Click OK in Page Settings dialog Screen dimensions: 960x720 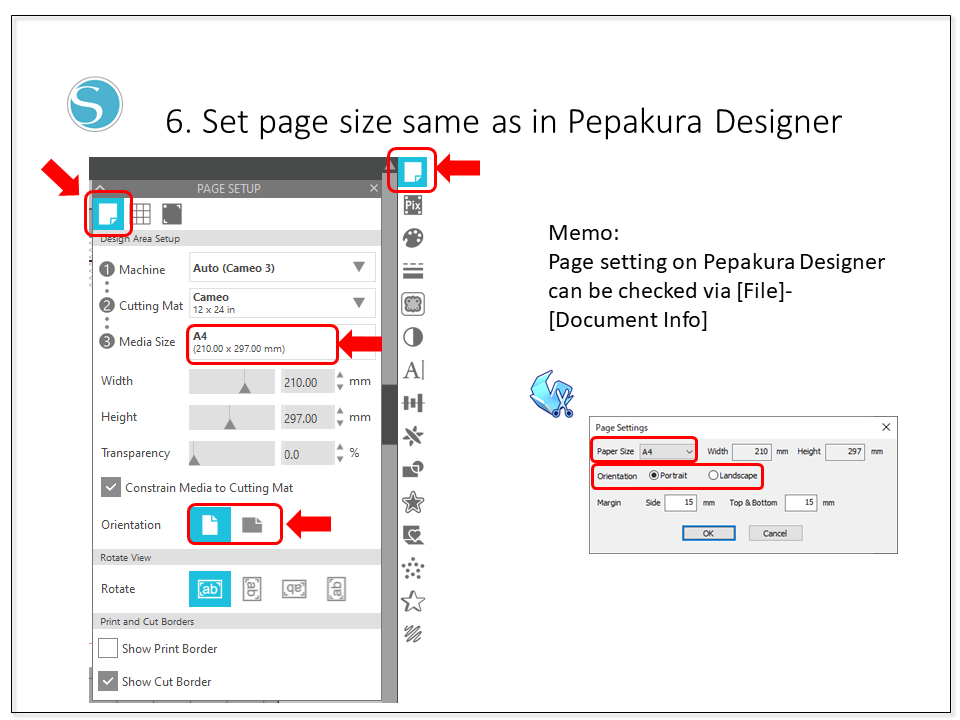point(708,533)
